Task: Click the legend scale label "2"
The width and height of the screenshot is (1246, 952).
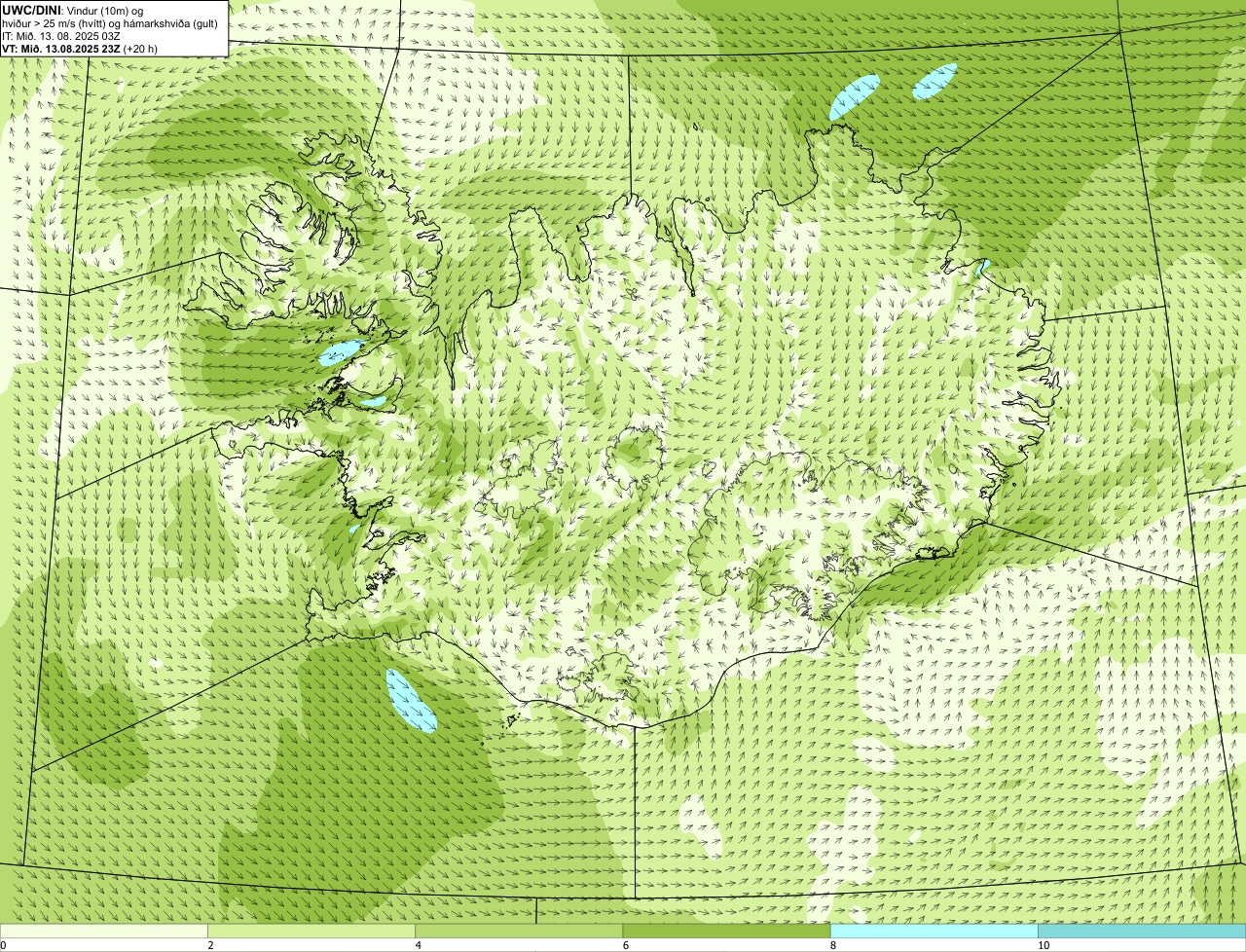Action: click(210, 945)
